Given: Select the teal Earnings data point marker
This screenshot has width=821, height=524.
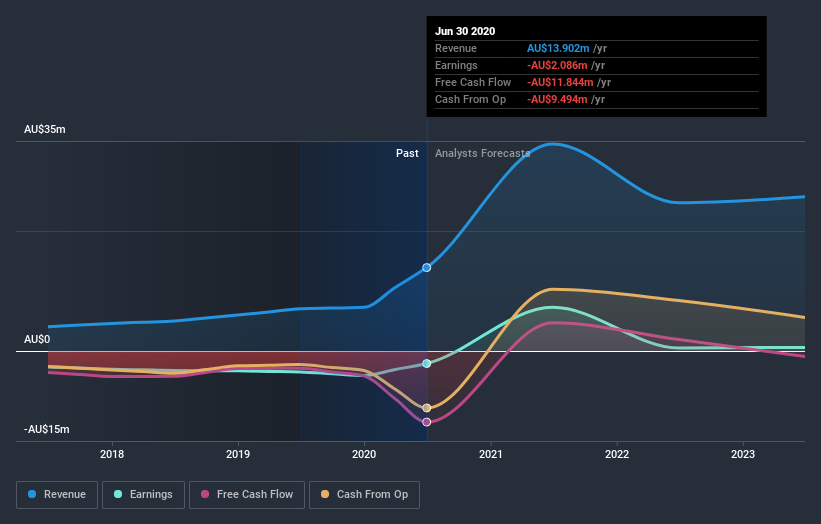Looking at the screenshot, I should [427, 363].
